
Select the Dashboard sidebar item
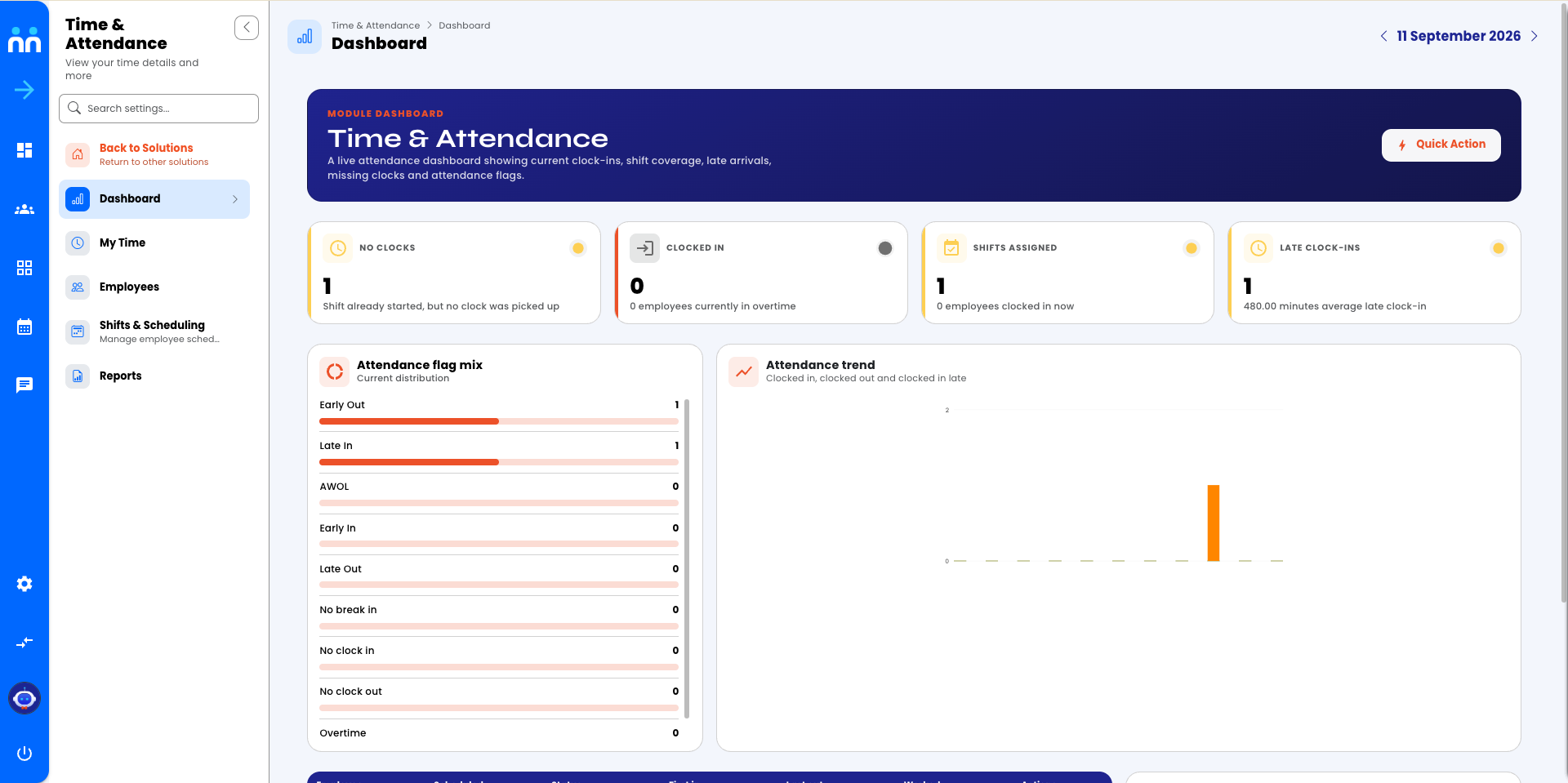[154, 199]
